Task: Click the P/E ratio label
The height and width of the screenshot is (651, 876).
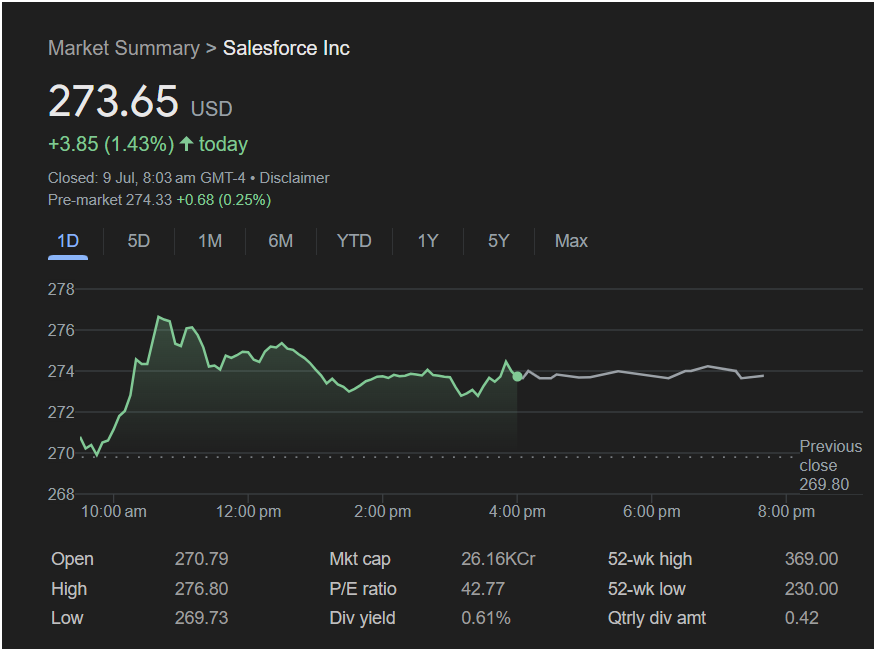Action: coord(363,588)
